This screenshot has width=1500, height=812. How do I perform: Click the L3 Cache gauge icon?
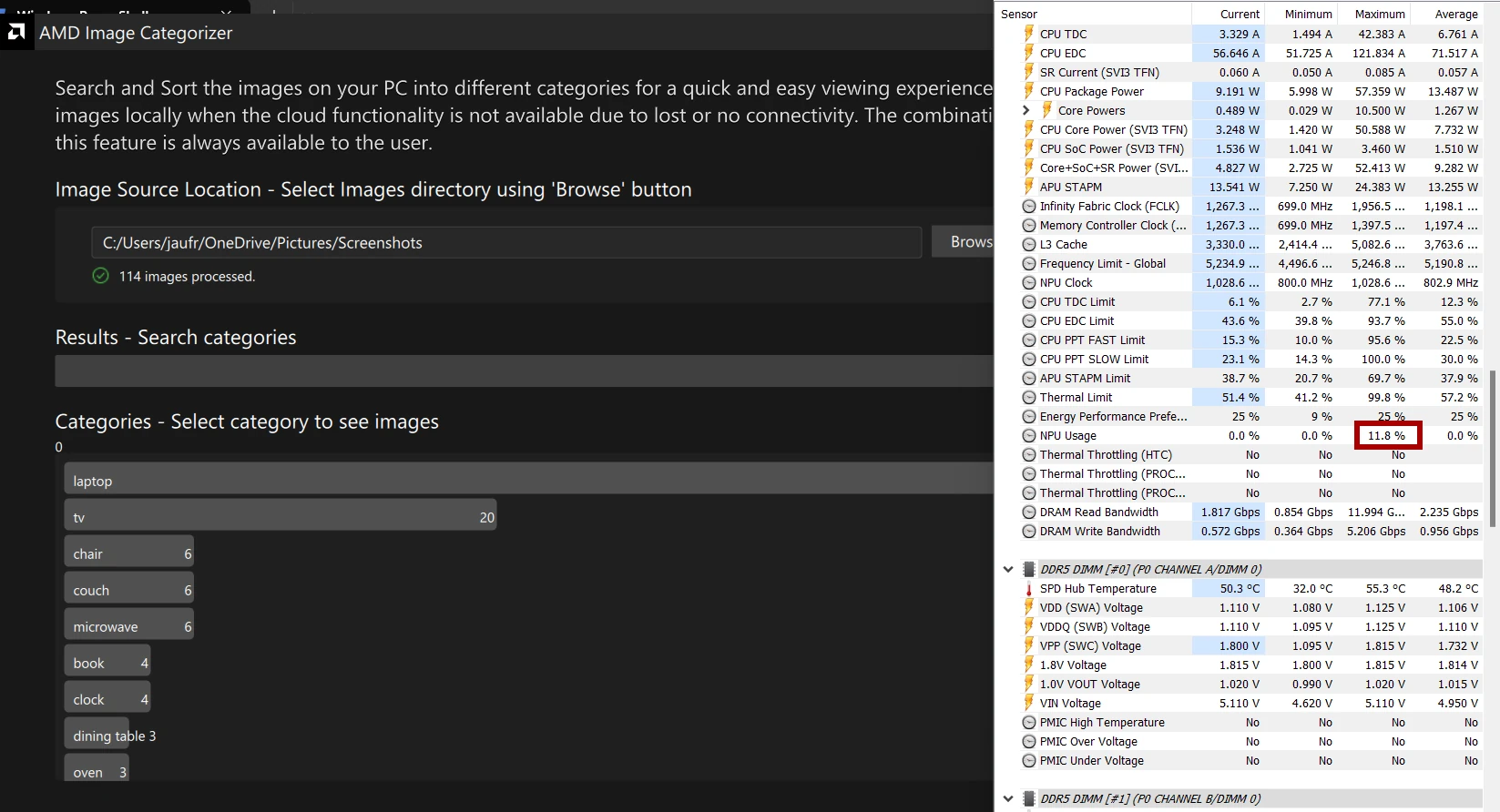pyautogui.click(x=1029, y=245)
